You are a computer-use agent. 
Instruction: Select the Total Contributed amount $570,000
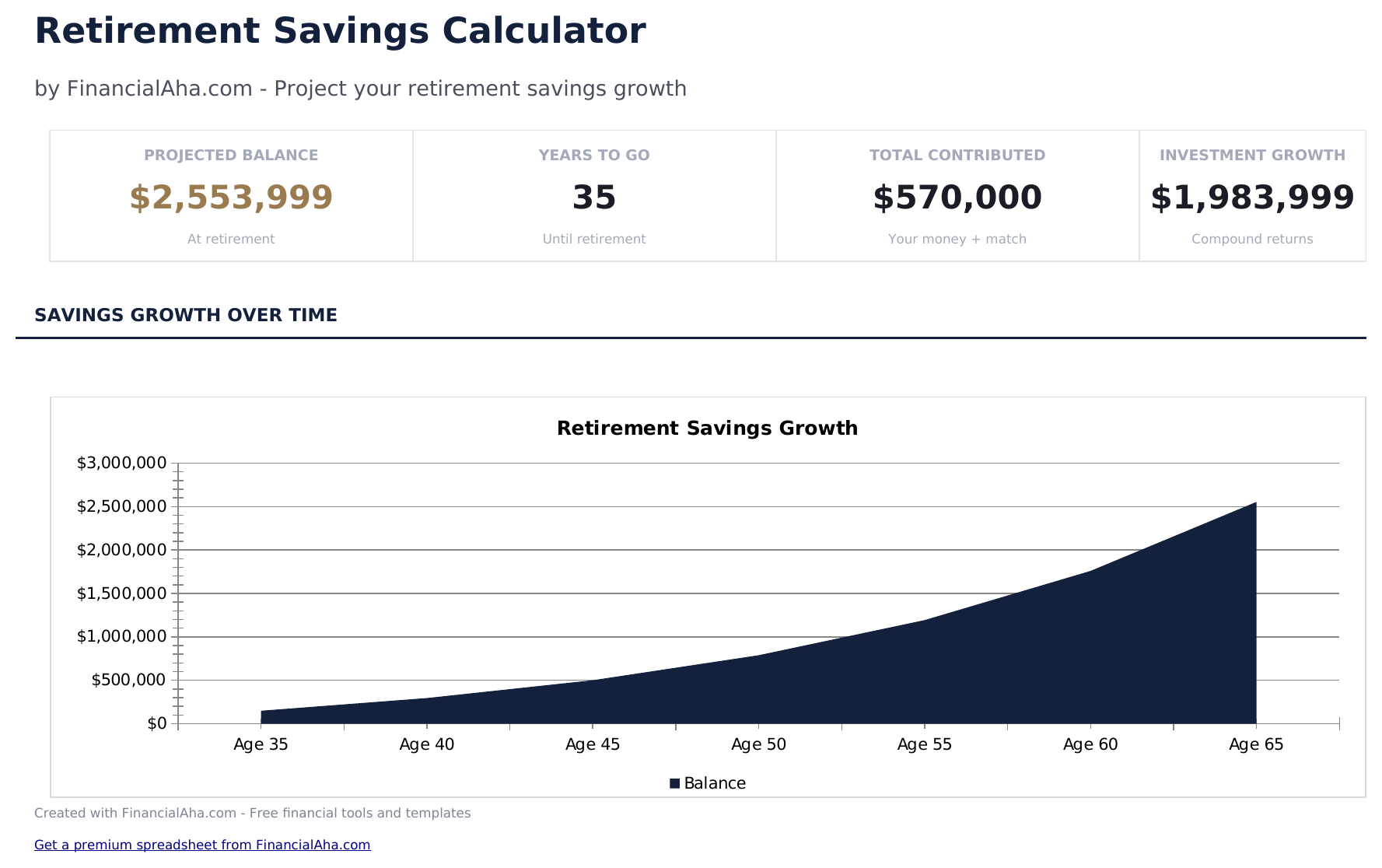click(957, 198)
